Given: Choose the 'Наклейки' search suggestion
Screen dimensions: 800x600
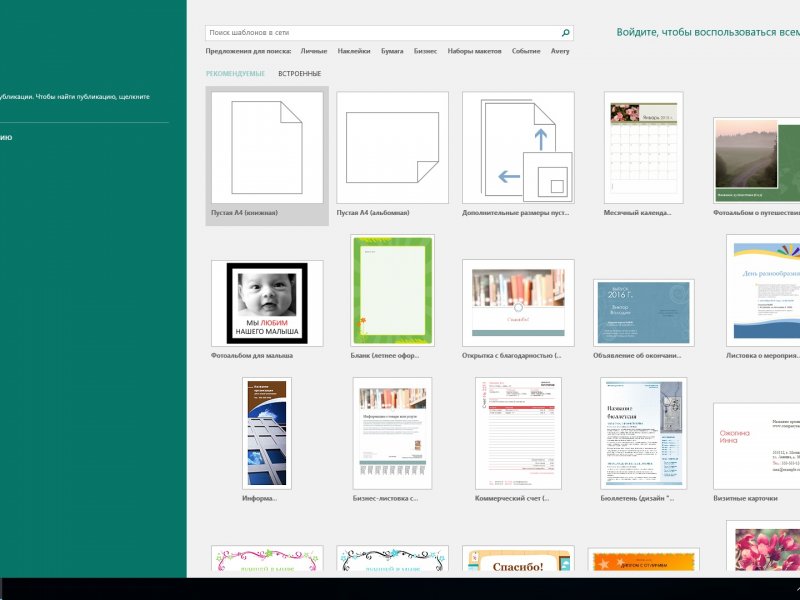Looking at the screenshot, I should point(354,51).
